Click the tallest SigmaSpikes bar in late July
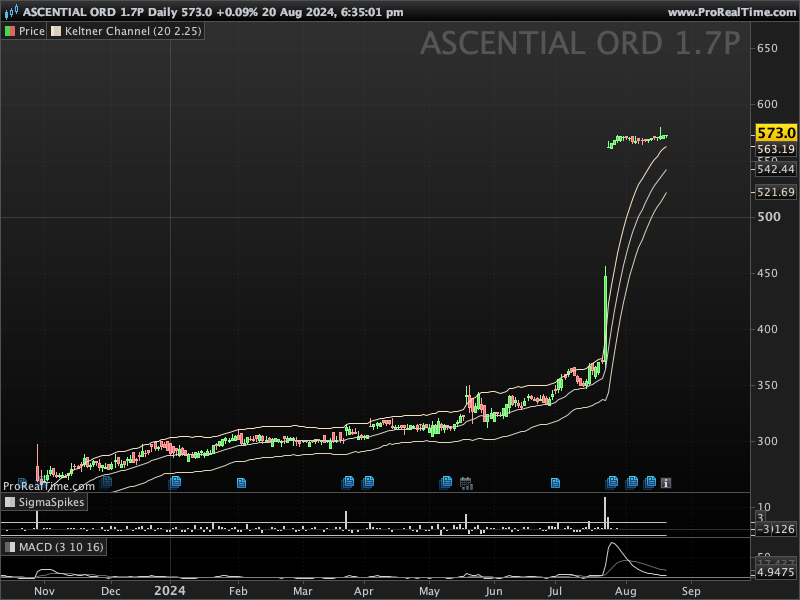The image size is (800, 600). point(605,513)
